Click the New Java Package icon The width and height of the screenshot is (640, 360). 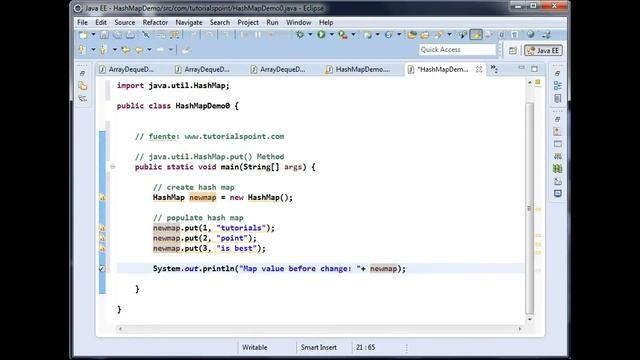367,35
